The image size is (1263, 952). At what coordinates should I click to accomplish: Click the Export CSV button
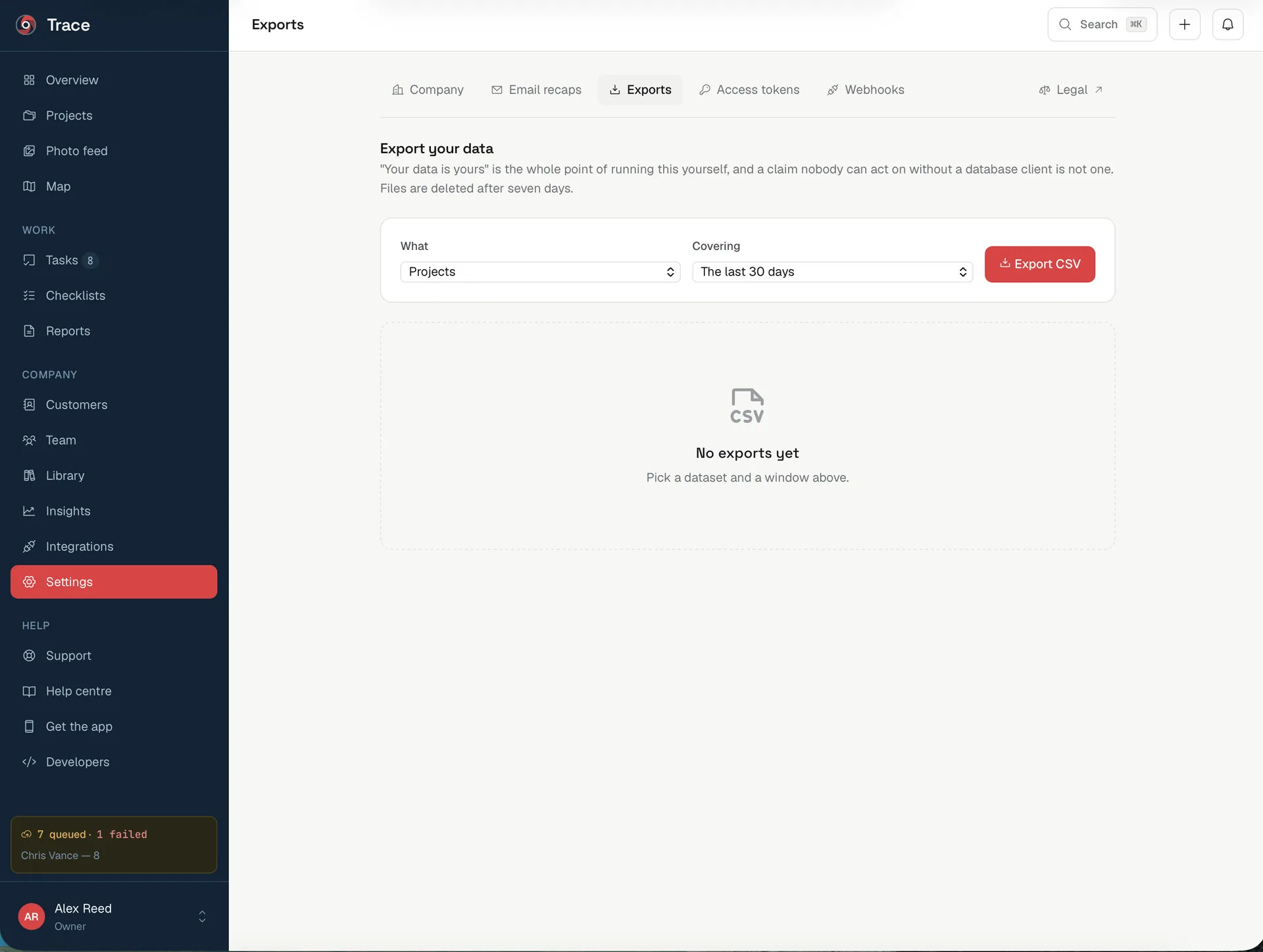coord(1039,264)
